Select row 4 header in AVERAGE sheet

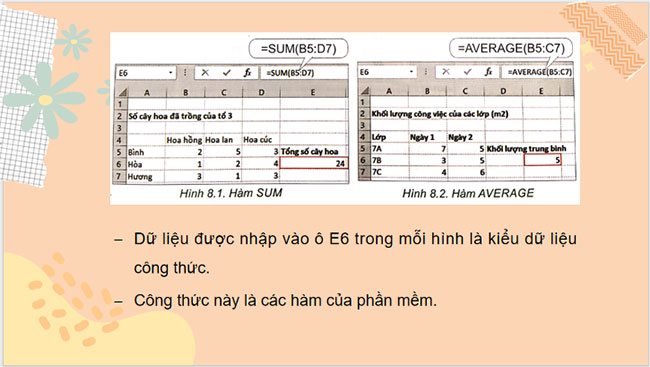363,137
